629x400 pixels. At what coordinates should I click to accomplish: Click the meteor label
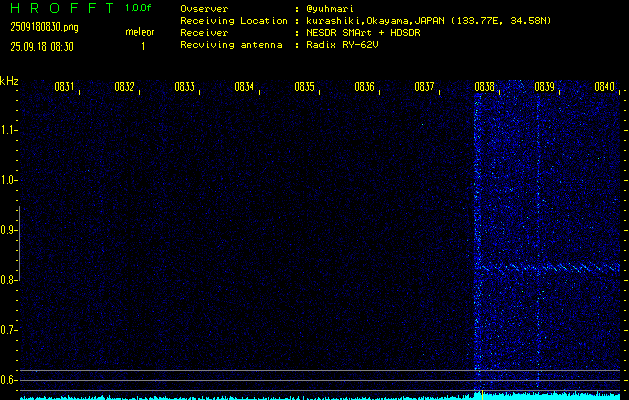coord(140,32)
